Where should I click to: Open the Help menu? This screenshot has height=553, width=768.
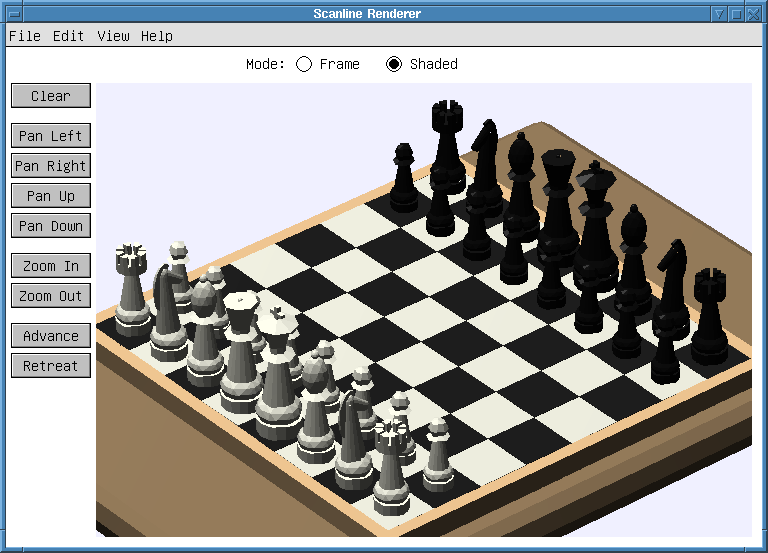pyautogui.click(x=157, y=36)
